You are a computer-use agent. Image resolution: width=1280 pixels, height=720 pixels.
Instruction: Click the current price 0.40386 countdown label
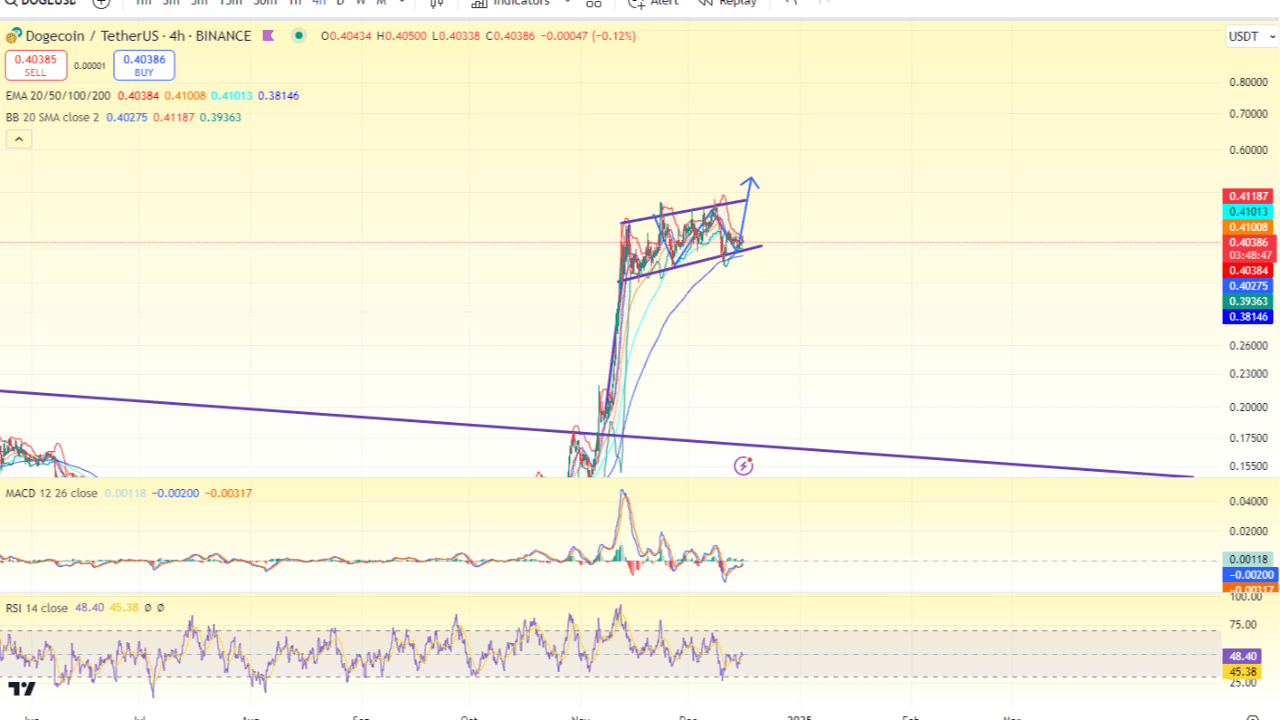pyautogui.click(x=1248, y=248)
